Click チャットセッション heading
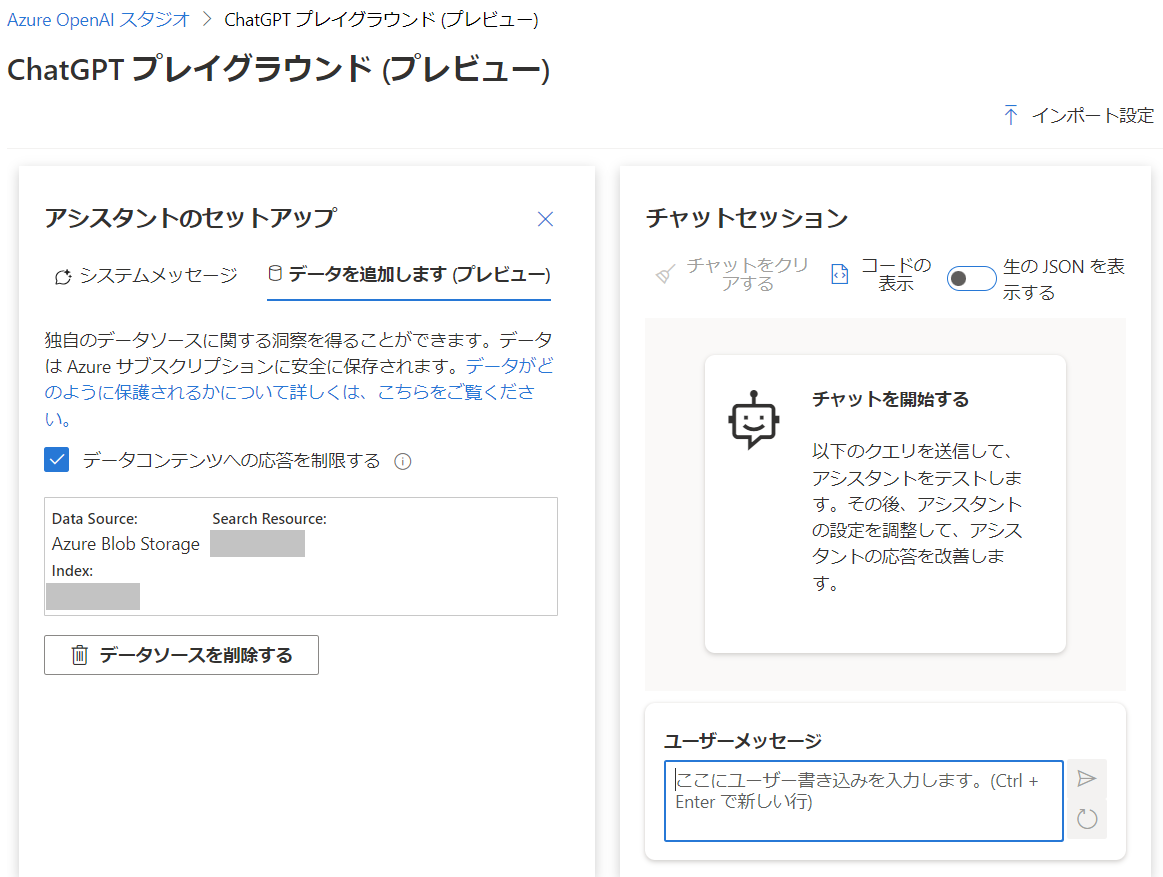Image resolution: width=1163 pixels, height=877 pixels. 747,218
